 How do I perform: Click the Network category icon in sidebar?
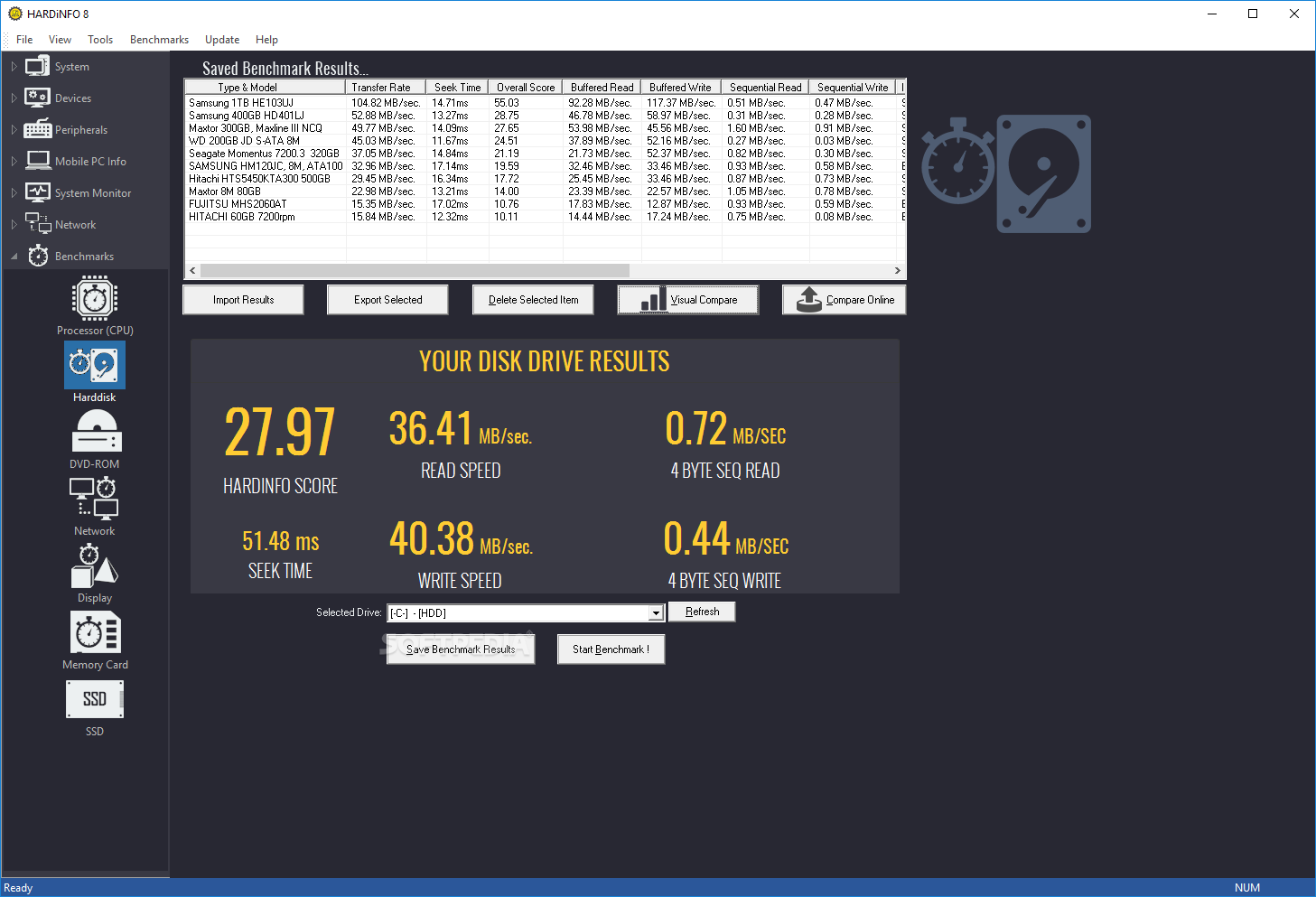(38, 223)
